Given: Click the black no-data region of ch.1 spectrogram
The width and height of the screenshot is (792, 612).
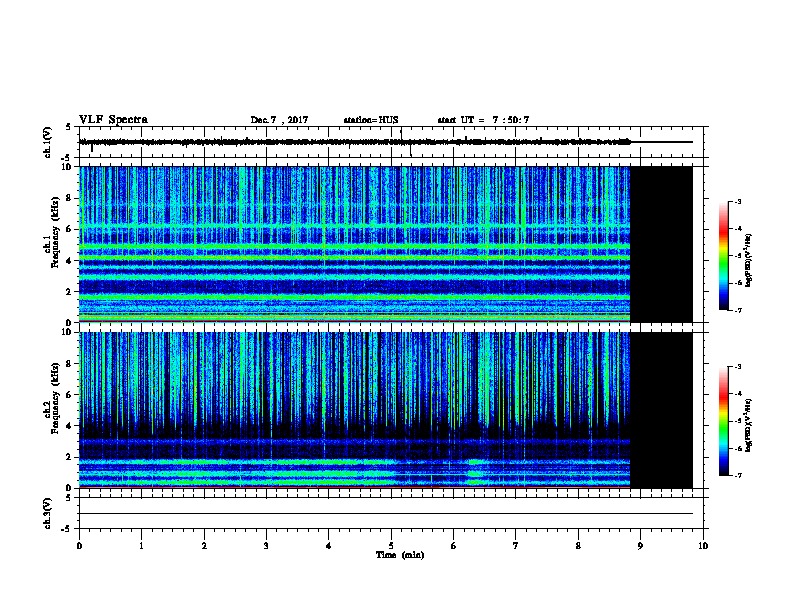Looking at the screenshot, I should (661, 244).
